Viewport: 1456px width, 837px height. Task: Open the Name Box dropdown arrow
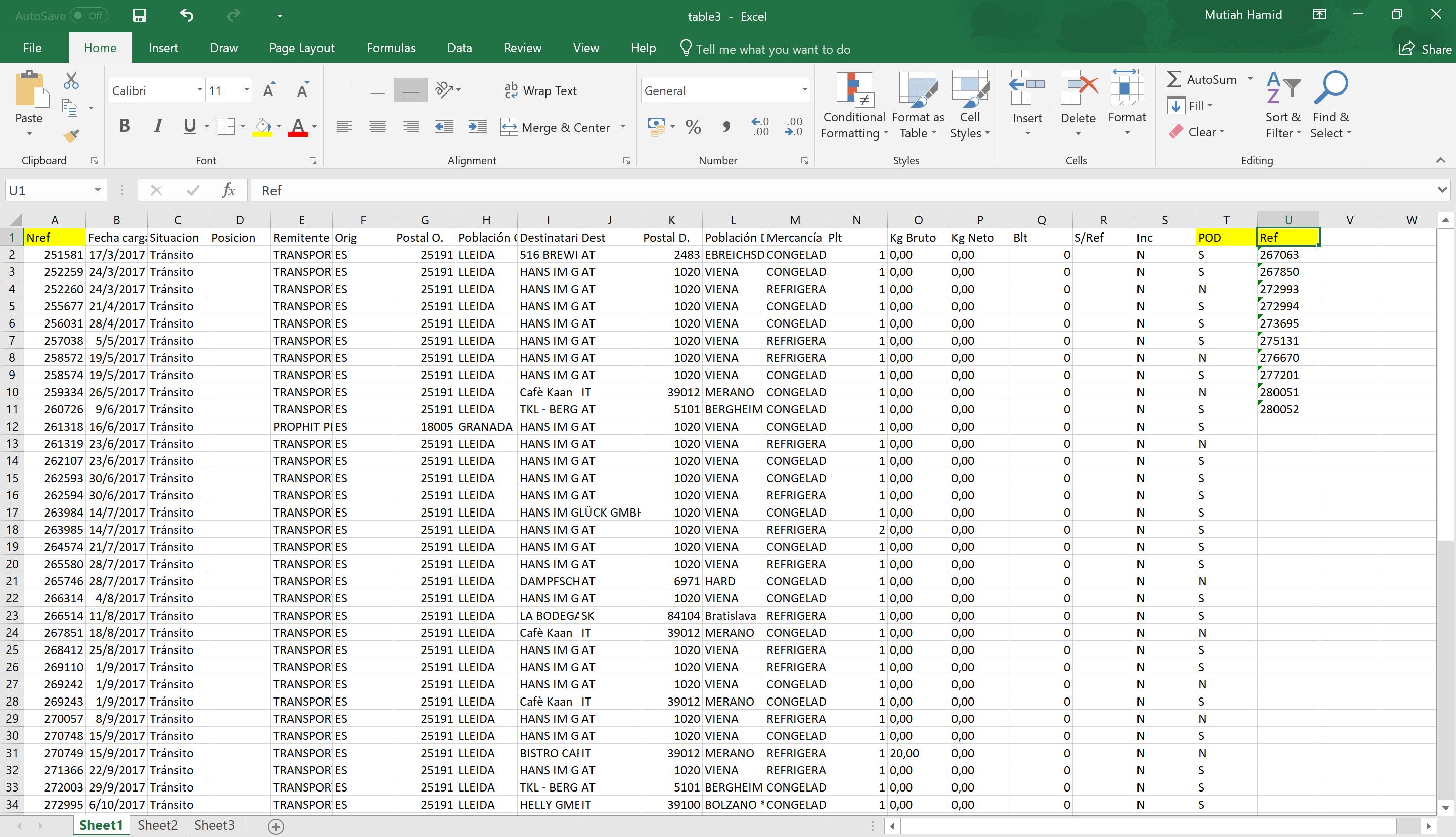point(97,190)
